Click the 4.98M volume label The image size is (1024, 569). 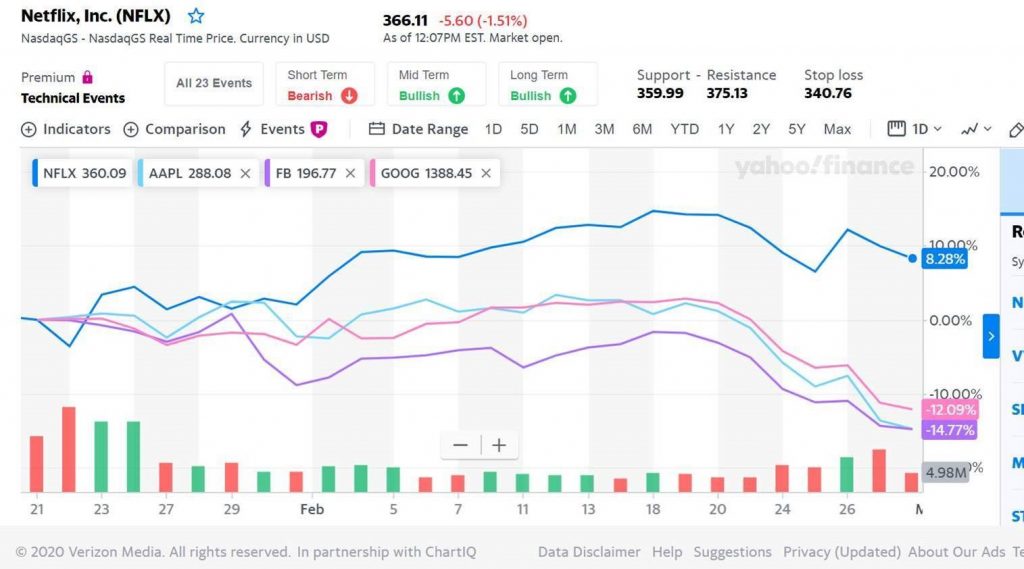946,472
